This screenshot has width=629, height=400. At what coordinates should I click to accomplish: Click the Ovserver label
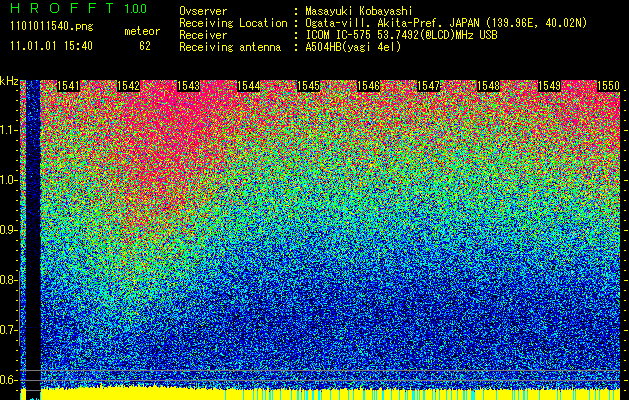click(x=203, y=11)
